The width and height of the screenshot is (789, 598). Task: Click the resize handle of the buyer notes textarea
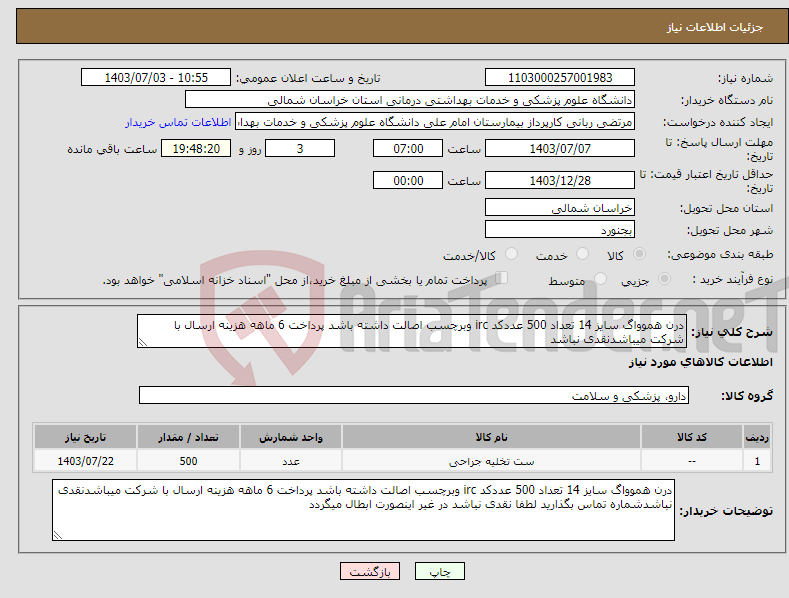point(58,535)
